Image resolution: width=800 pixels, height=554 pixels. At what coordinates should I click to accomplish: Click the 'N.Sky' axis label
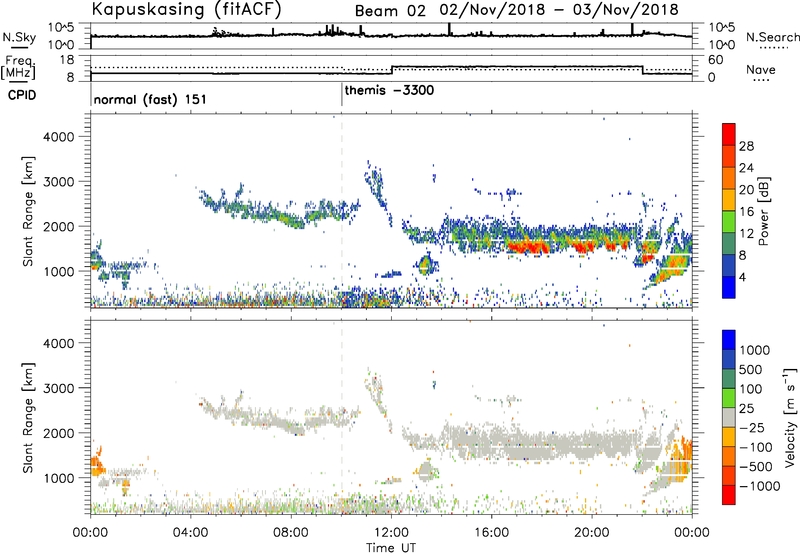point(19,37)
